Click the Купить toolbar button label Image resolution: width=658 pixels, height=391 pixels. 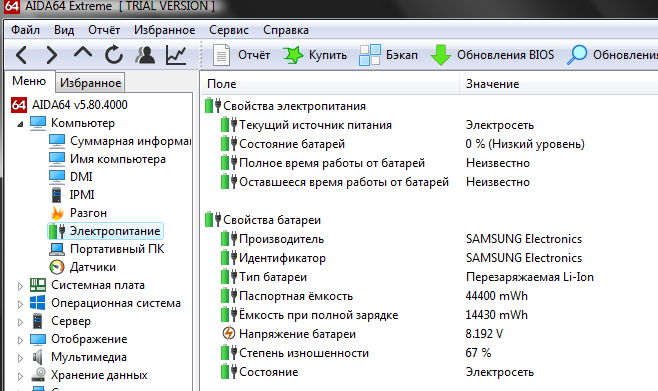(328, 55)
